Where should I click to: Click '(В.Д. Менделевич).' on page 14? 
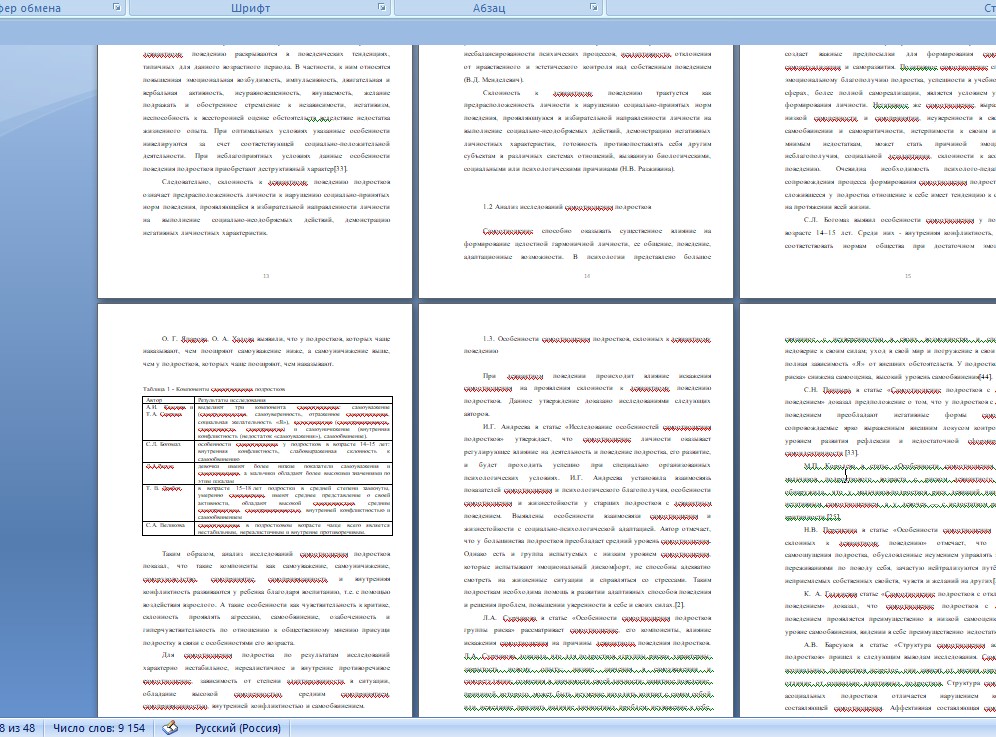pos(494,79)
